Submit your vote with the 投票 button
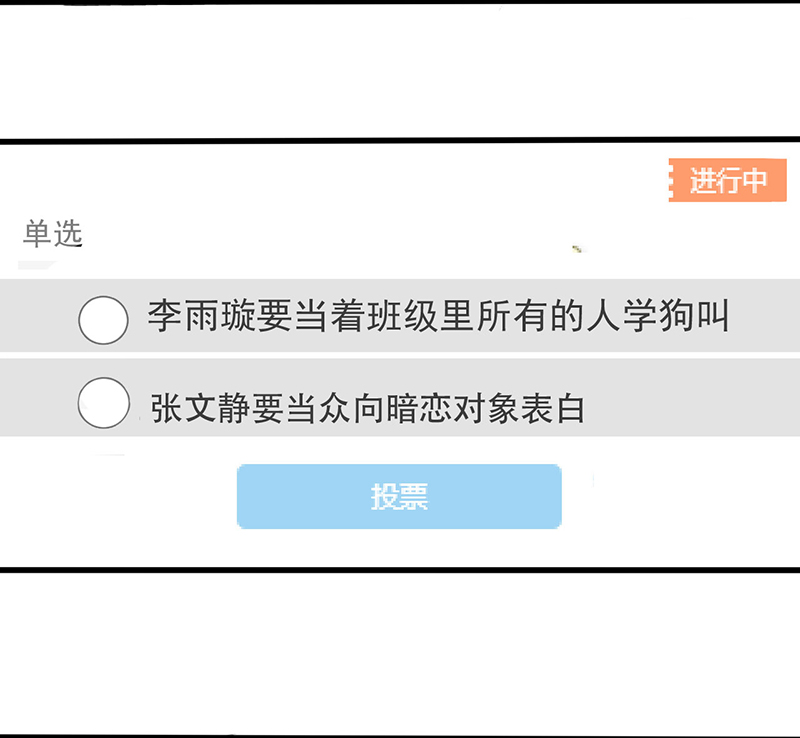Viewport: 800px width, 738px height. (x=398, y=495)
